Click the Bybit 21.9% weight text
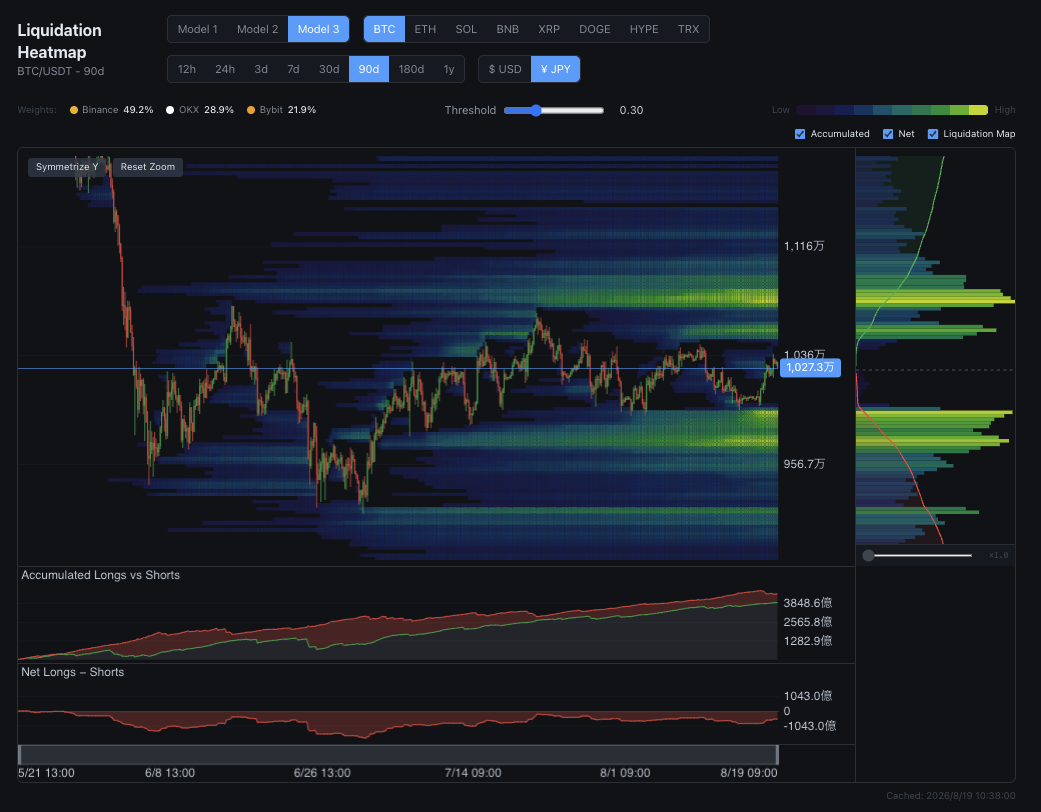Image resolution: width=1041 pixels, height=812 pixels. coord(287,110)
